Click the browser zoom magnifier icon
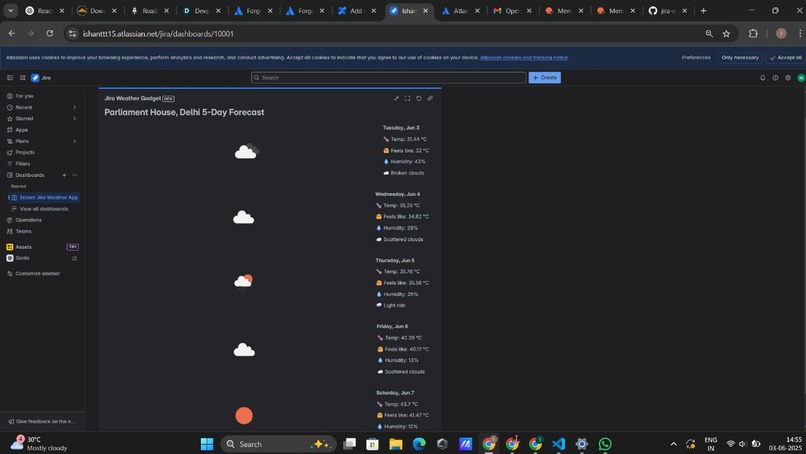The width and height of the screenshot is (806, 454). pos(709,33)
